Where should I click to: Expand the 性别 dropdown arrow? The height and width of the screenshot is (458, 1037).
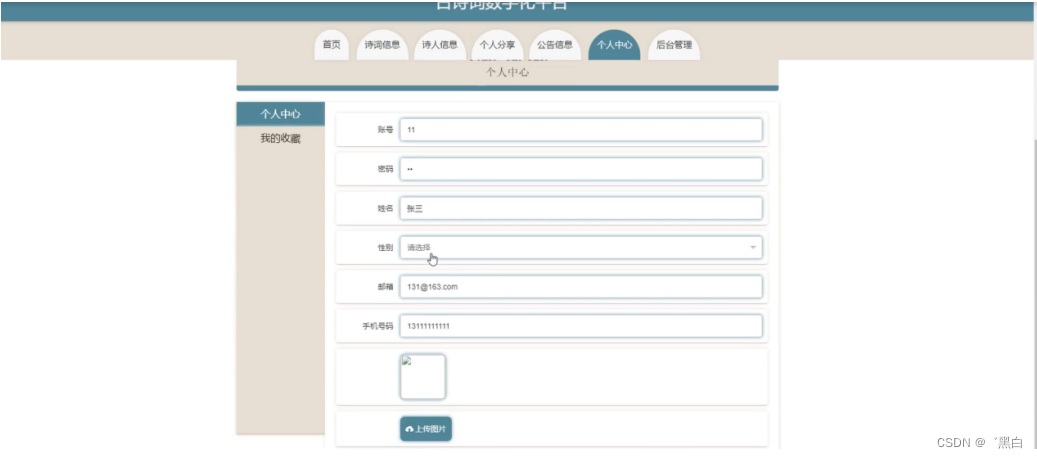pos(753,248)
